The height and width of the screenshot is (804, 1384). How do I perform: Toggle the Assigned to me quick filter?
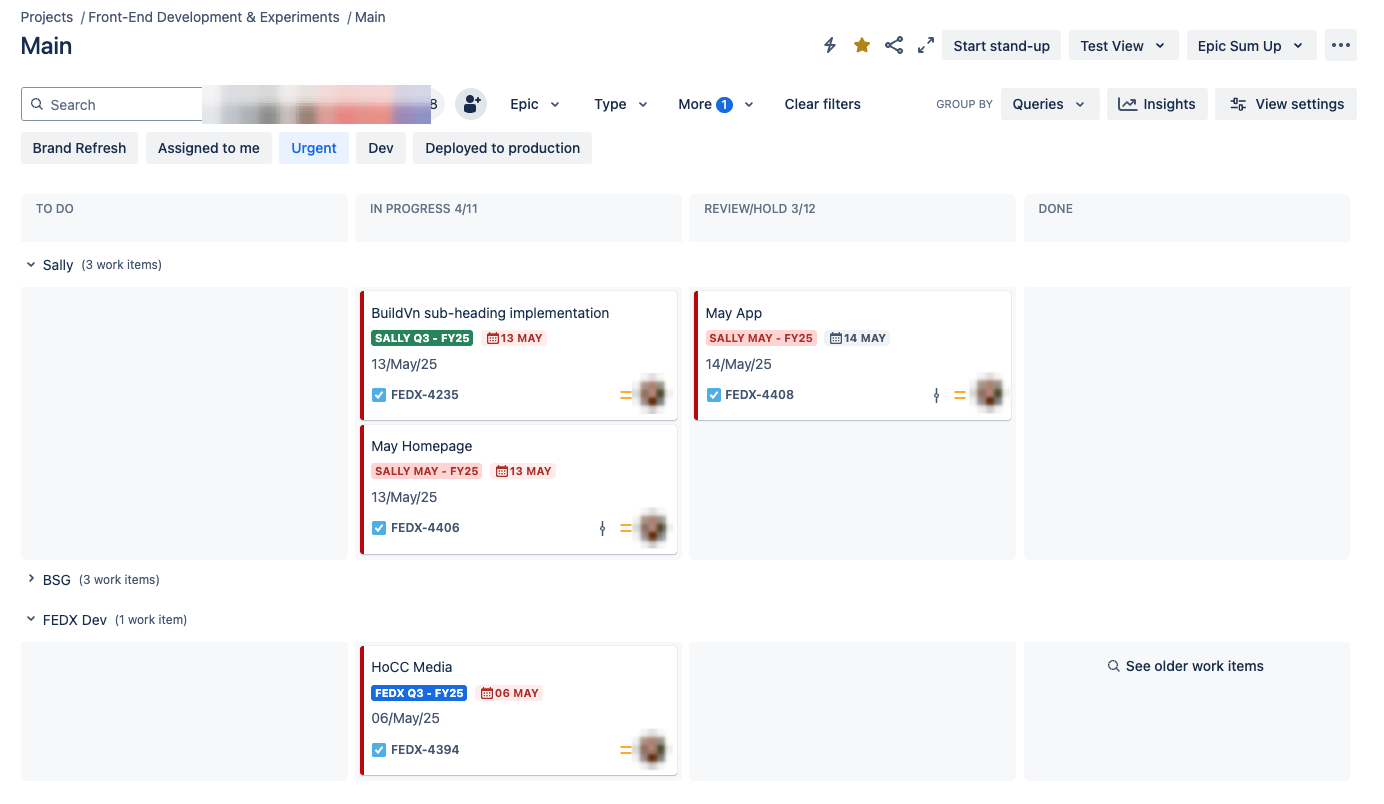point(209,148)
